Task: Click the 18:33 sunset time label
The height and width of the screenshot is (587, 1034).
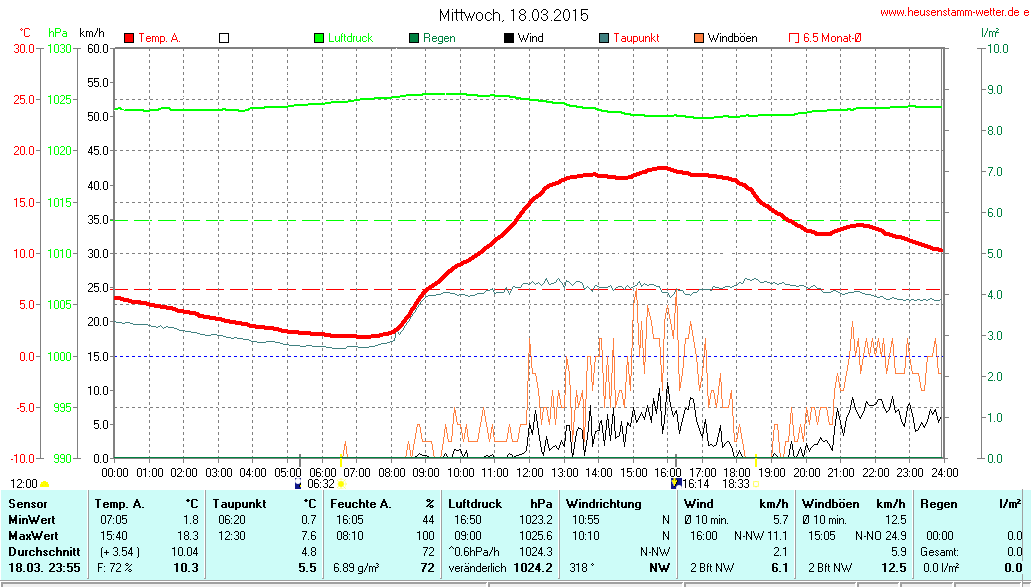Action: tap(736, 483)
